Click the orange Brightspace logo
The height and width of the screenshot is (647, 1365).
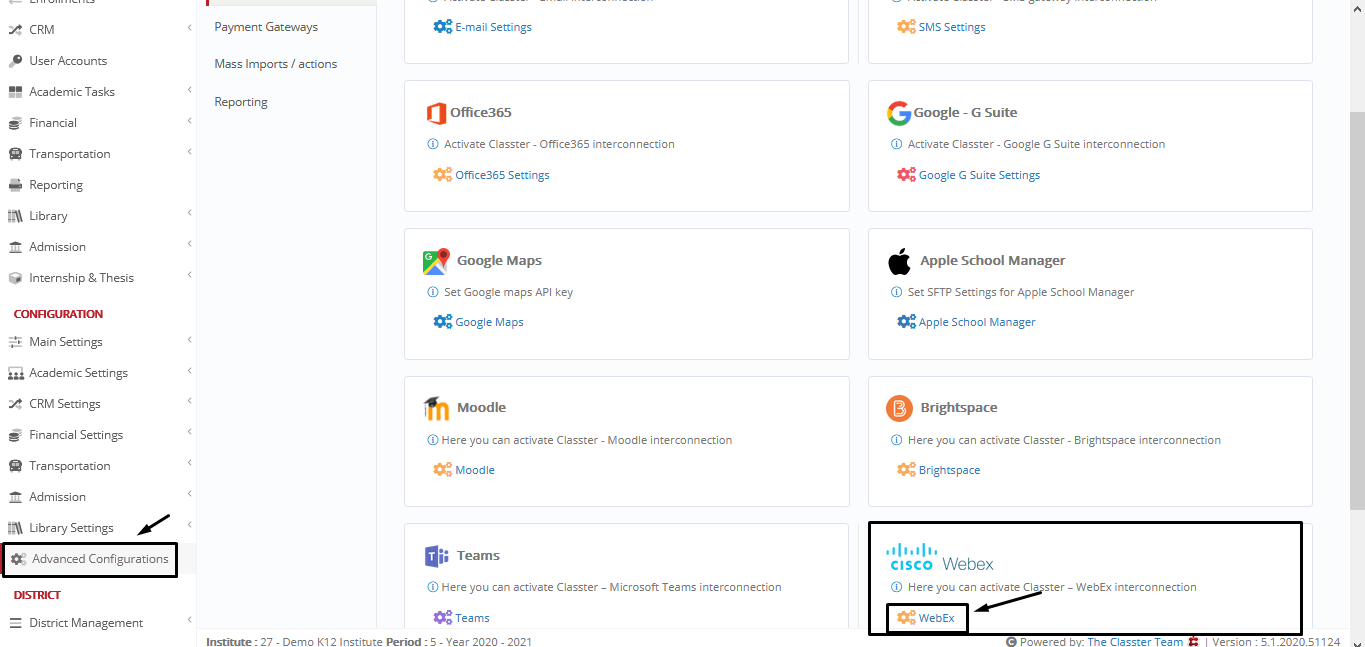[899, 408]
